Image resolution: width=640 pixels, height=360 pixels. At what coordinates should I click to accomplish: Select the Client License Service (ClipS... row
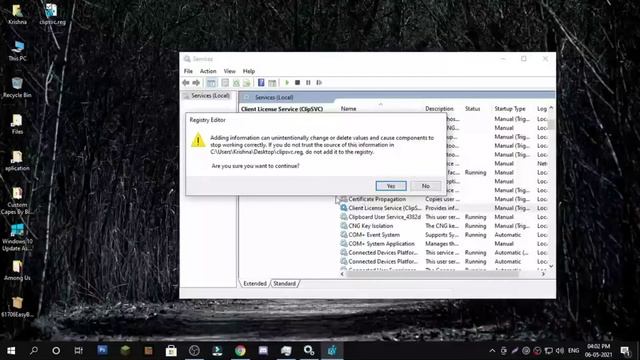(443, 208)
